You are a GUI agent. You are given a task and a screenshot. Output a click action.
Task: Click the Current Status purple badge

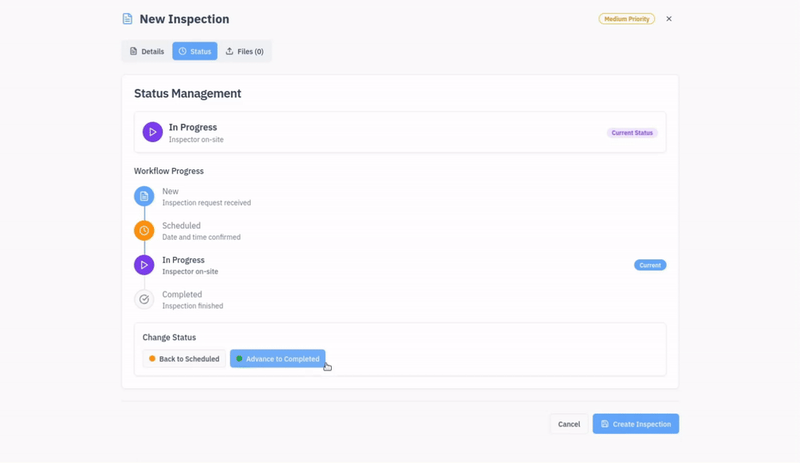click(632, 133)
